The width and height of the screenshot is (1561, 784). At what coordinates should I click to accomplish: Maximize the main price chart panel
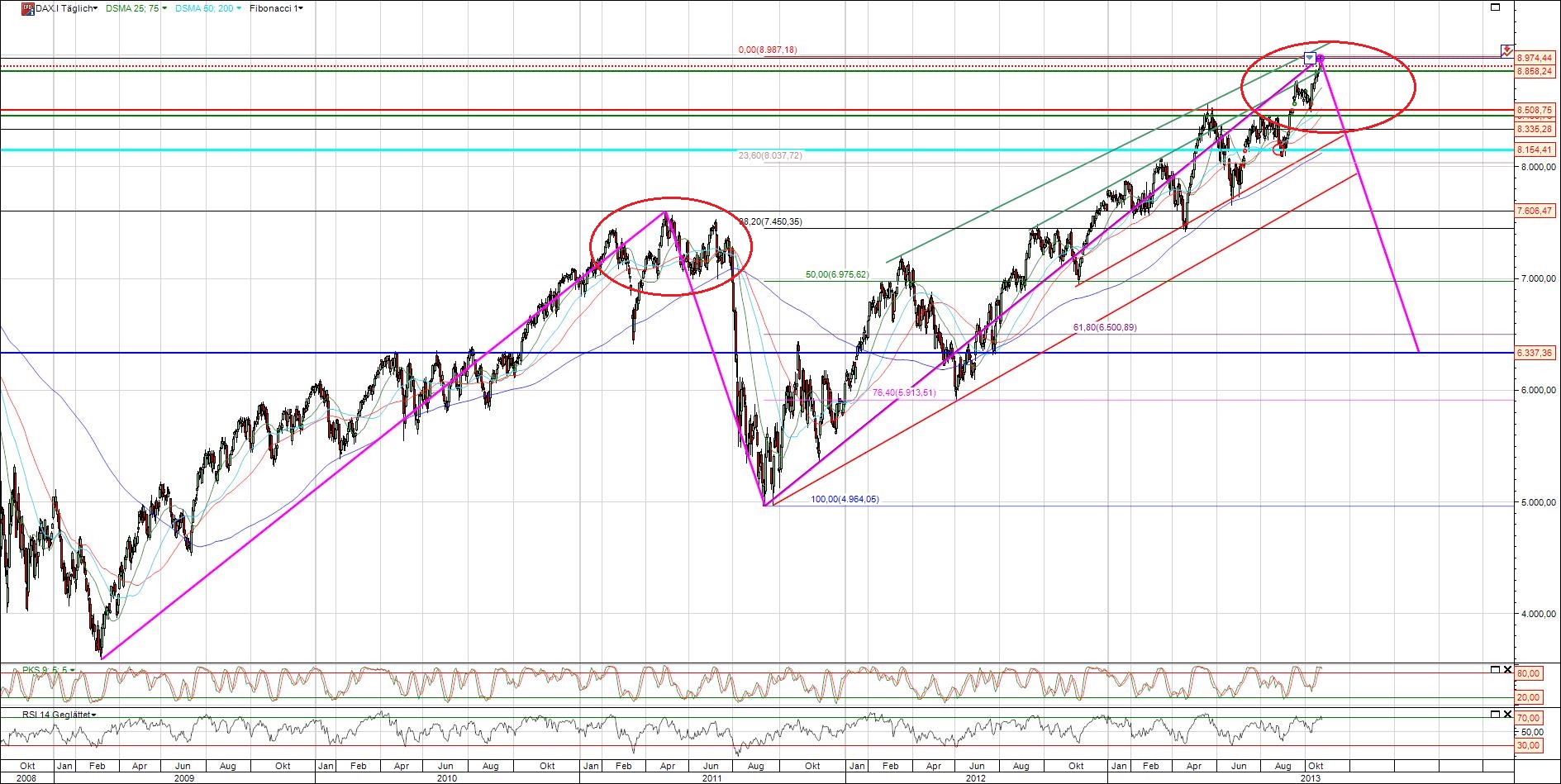[1495, 7]
